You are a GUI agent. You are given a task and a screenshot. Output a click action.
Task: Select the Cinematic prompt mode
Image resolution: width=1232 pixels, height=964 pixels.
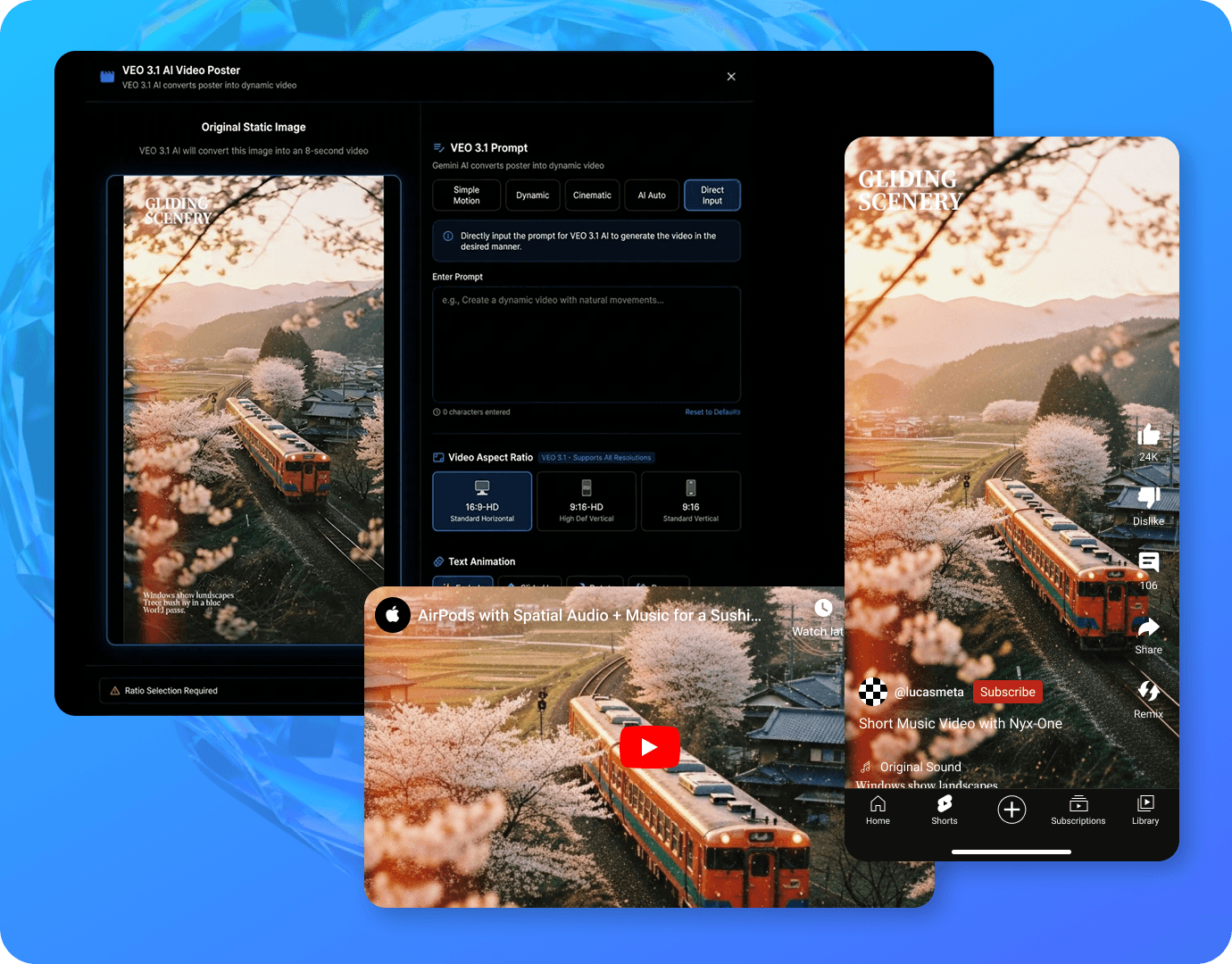(592, 195)
